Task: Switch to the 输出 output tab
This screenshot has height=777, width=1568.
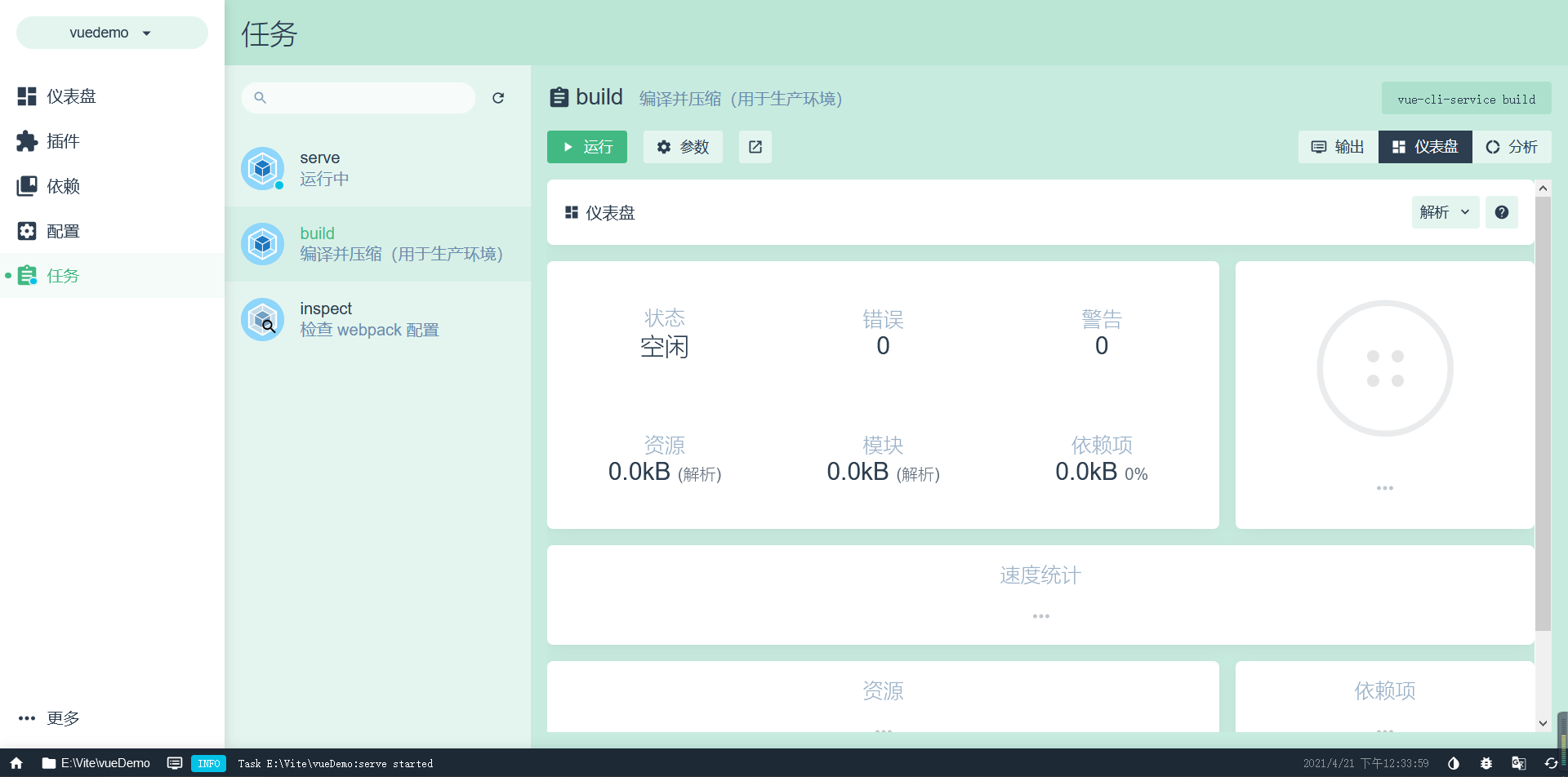Action: 1338,147
